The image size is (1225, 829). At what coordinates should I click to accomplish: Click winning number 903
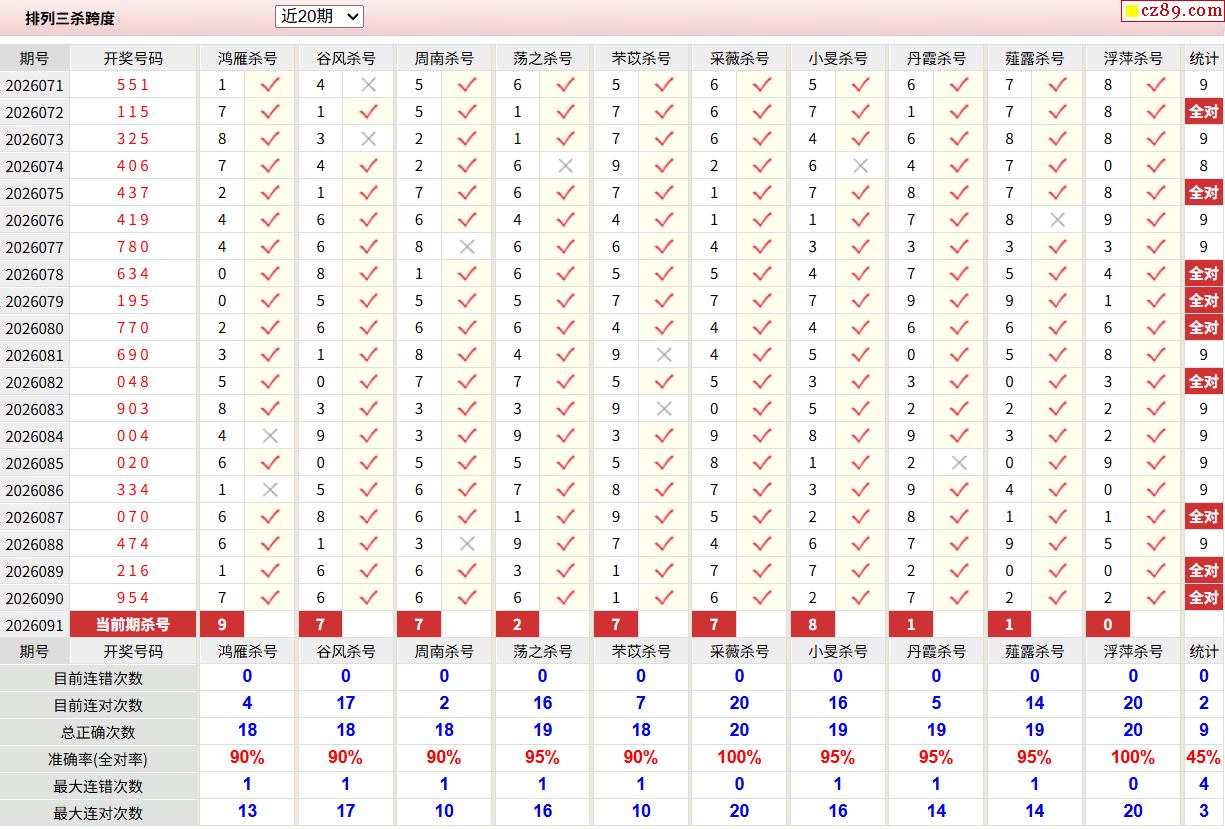point(133,409)
